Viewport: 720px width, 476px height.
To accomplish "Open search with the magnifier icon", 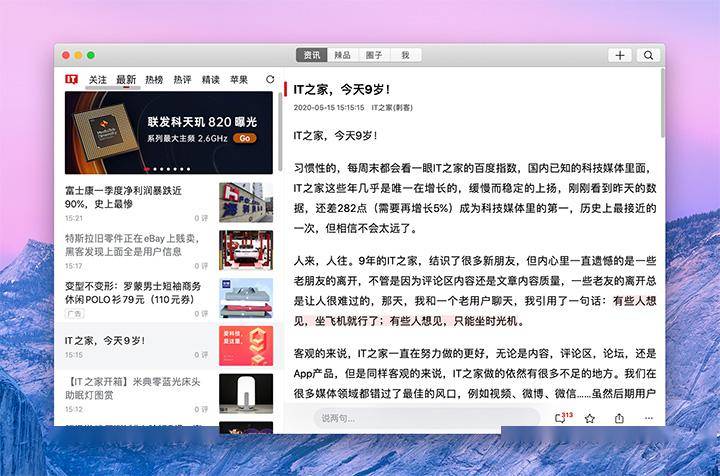I will [648, 55].
